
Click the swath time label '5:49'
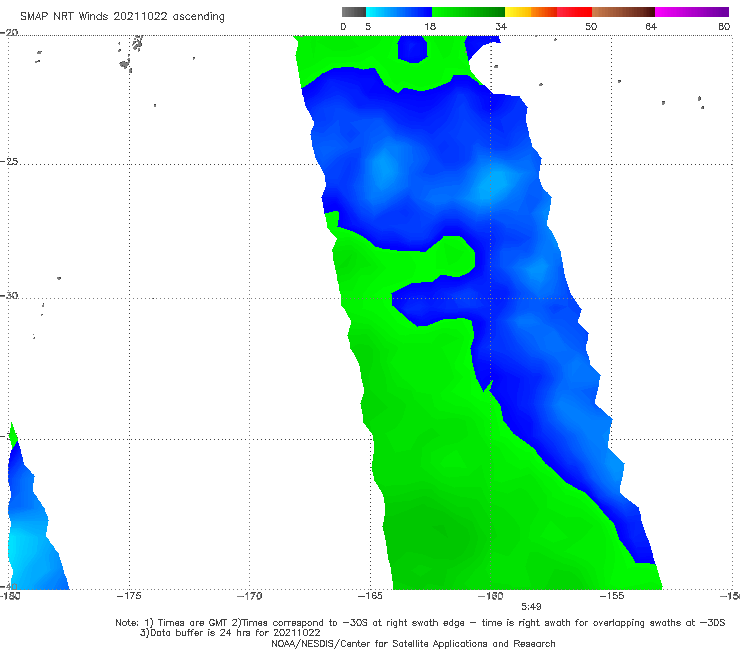(531, 607)
